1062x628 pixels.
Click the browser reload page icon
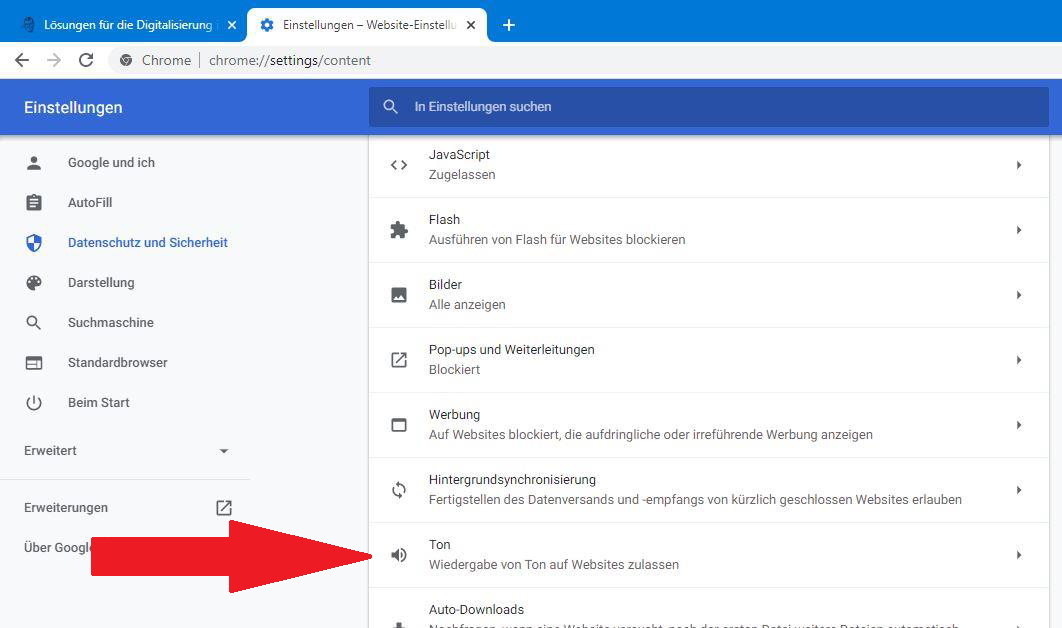click(86, 60)
